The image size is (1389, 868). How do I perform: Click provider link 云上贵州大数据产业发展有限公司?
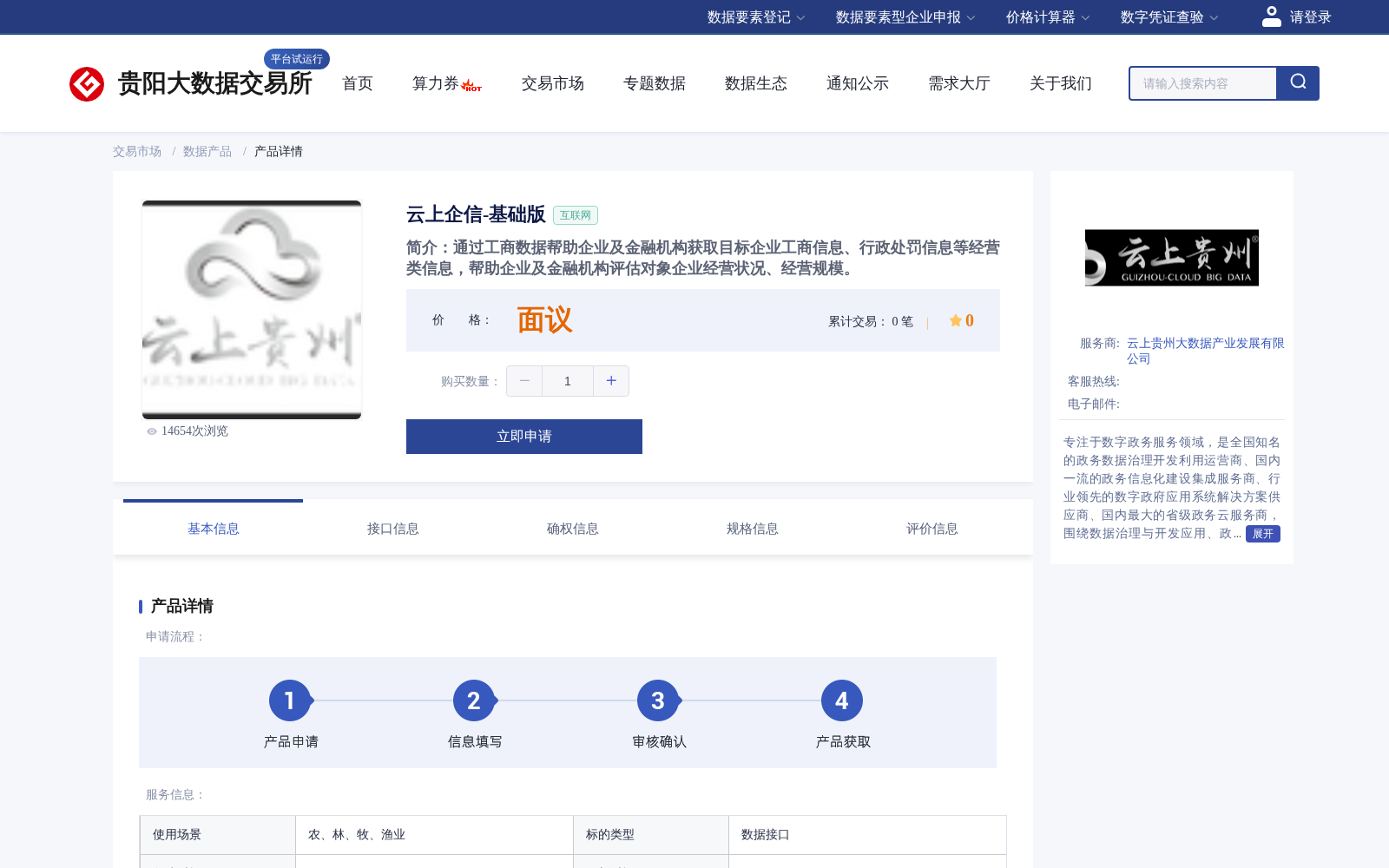(x=1205, y=351)
